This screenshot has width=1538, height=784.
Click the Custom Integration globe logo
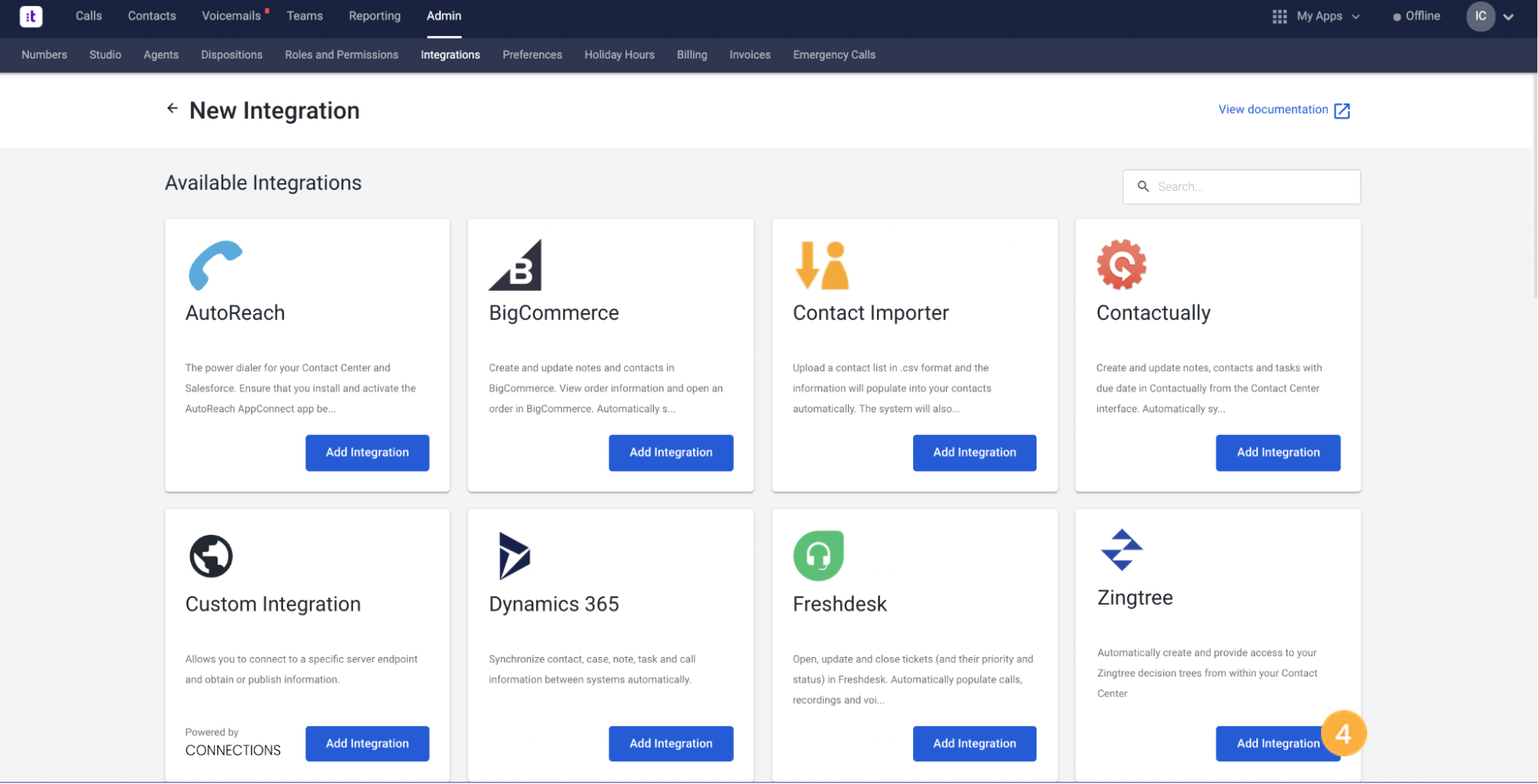pos(211,556)
